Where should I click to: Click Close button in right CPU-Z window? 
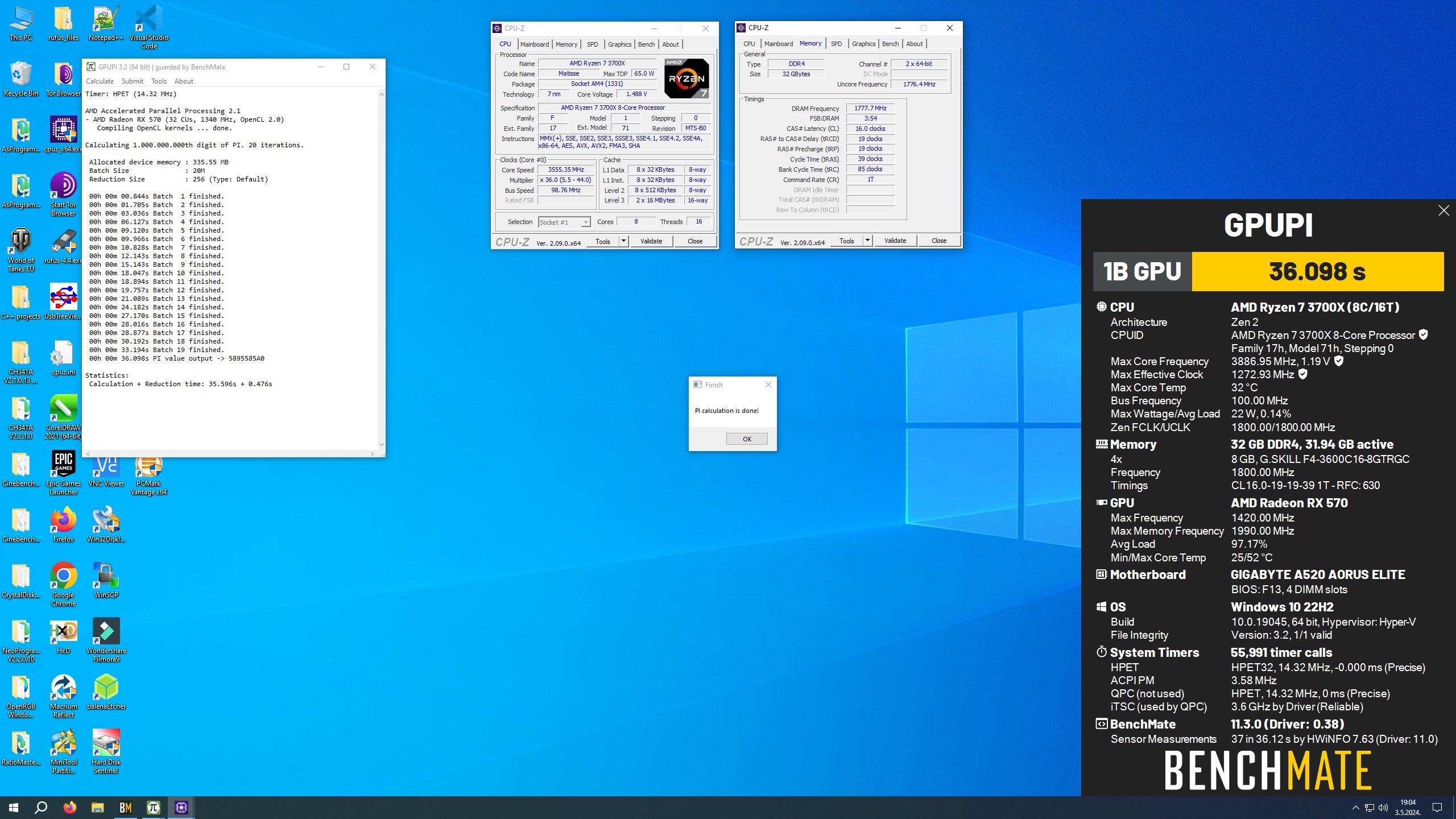tap(939, 241)
